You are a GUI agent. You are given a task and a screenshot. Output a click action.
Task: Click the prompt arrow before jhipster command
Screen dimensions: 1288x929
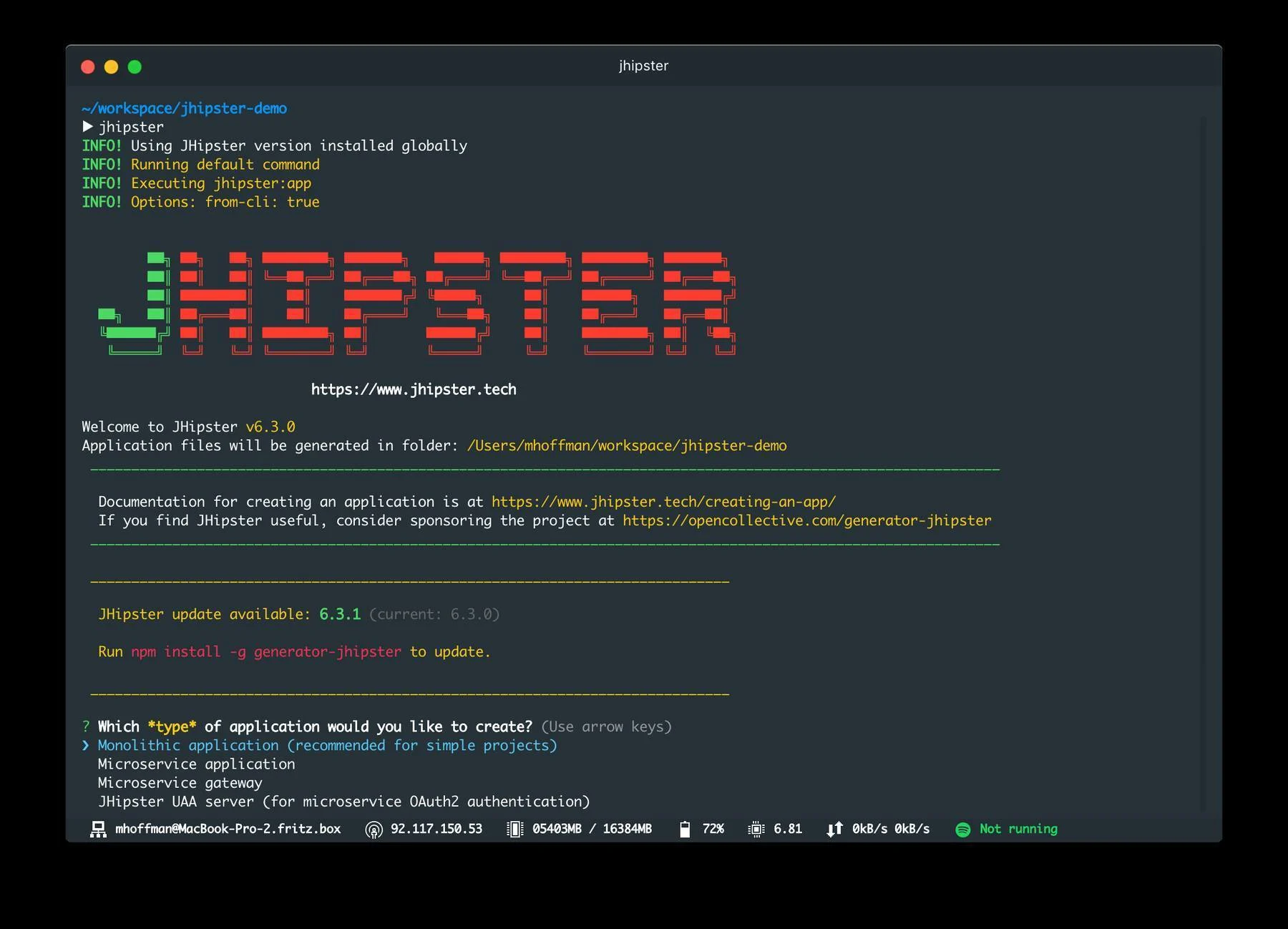87,127
